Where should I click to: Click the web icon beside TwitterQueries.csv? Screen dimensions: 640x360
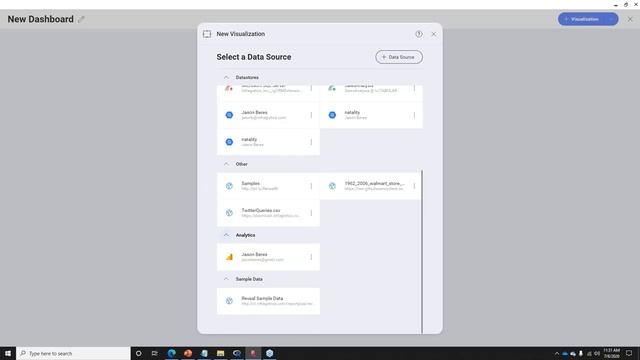pos(229,213)
